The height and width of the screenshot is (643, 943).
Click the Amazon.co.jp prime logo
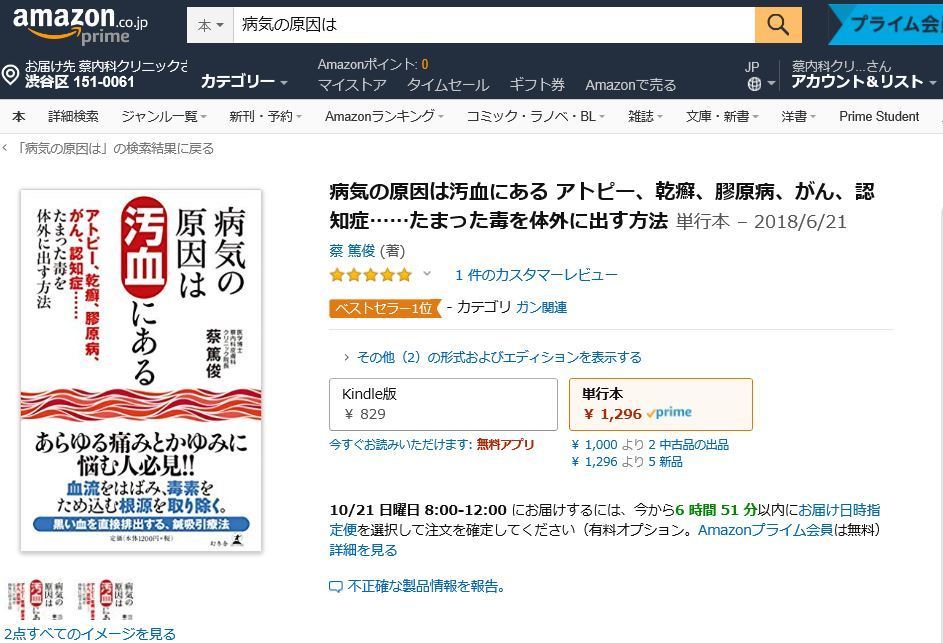pyautogui.click(x=80, y=25)
